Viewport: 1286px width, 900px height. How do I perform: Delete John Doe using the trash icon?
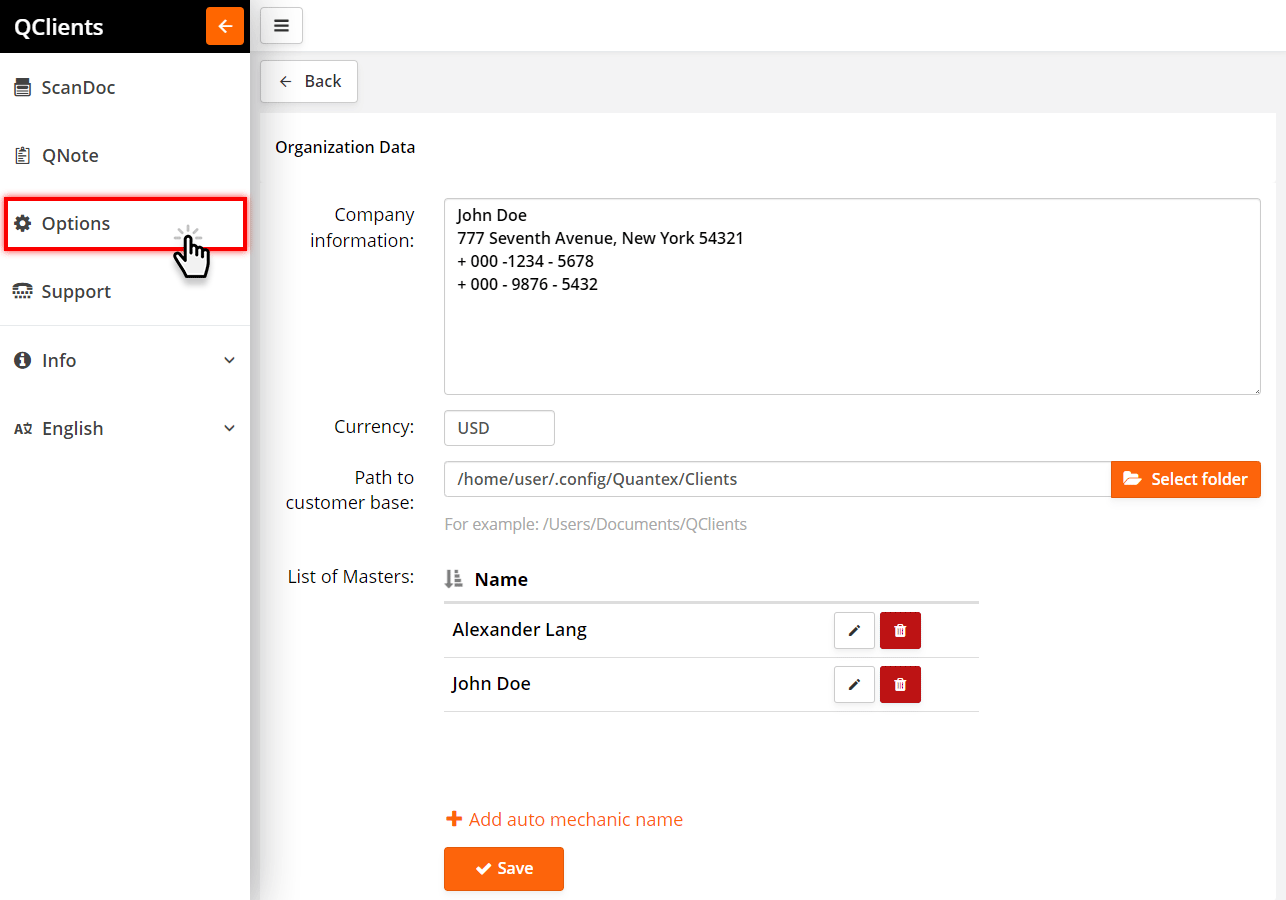click(x=900, y=684)
